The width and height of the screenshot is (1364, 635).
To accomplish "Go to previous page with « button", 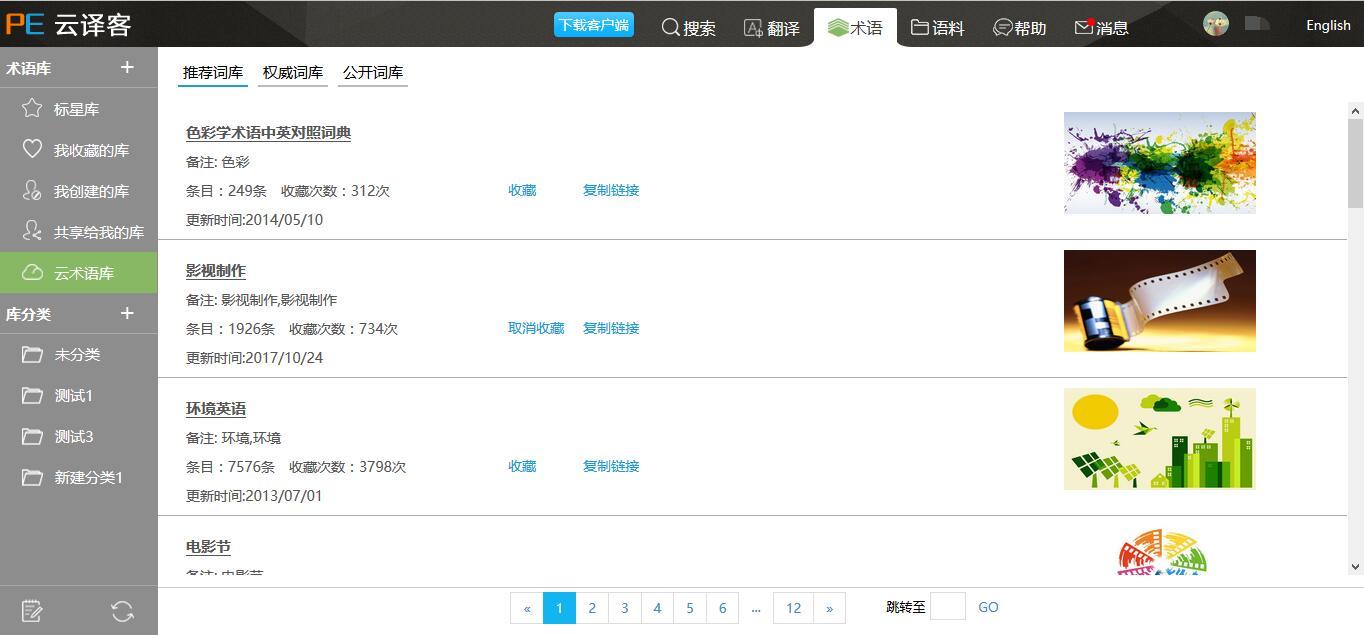I will (527, 608).
